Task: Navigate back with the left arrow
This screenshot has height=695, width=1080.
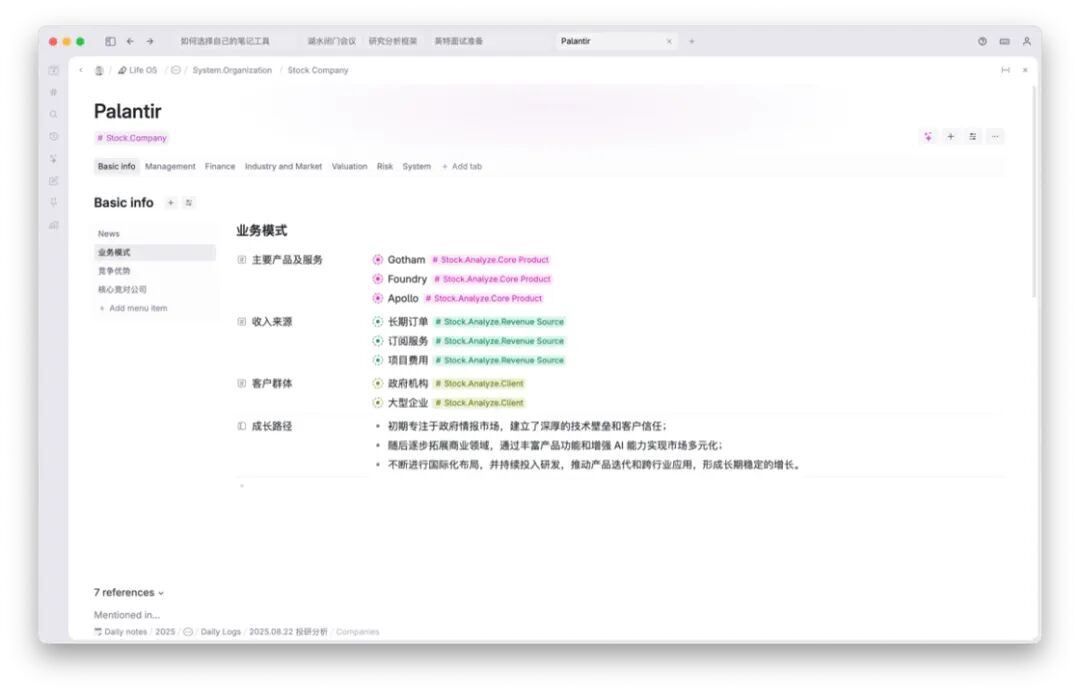Action: click(130, 41)
